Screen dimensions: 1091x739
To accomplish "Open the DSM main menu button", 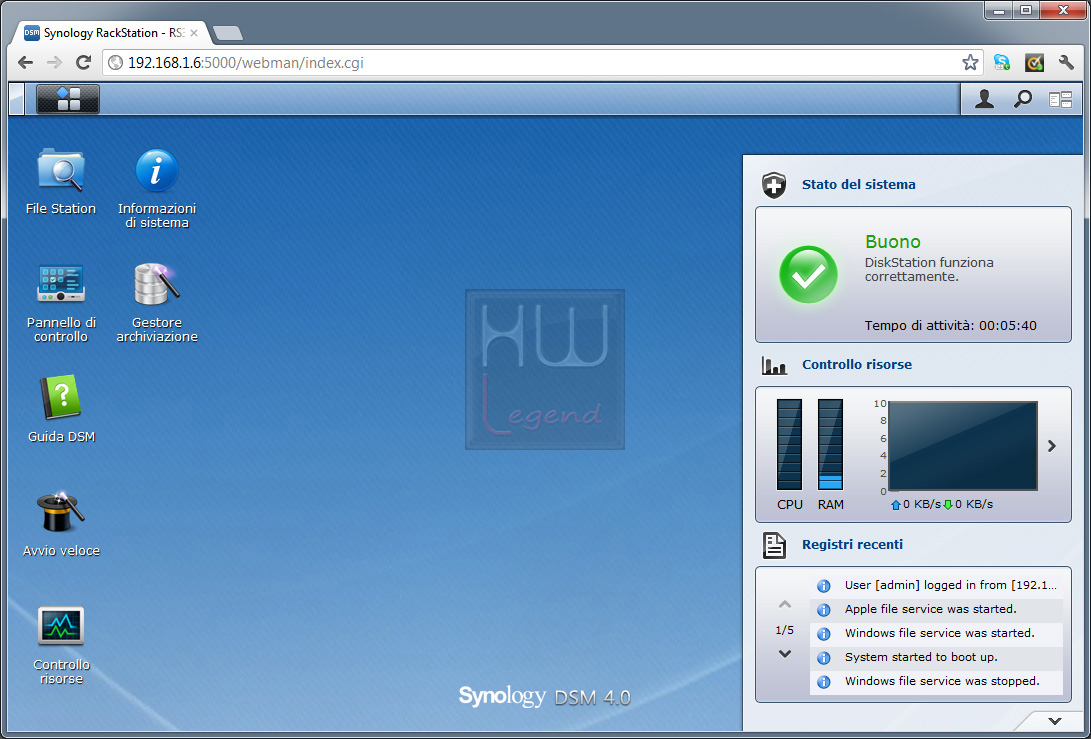I will [67, 99].
